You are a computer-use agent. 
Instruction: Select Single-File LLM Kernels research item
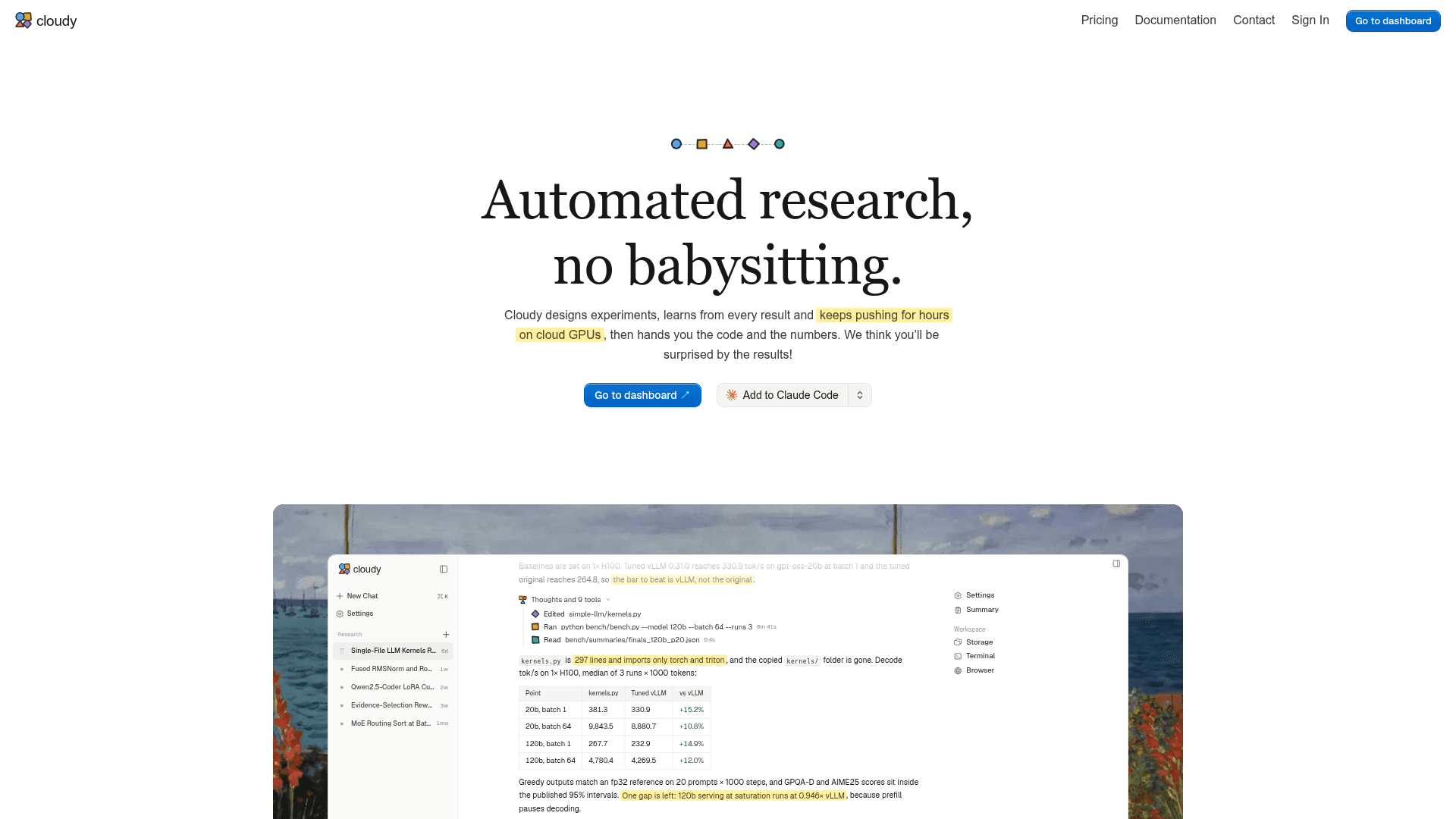392,651
